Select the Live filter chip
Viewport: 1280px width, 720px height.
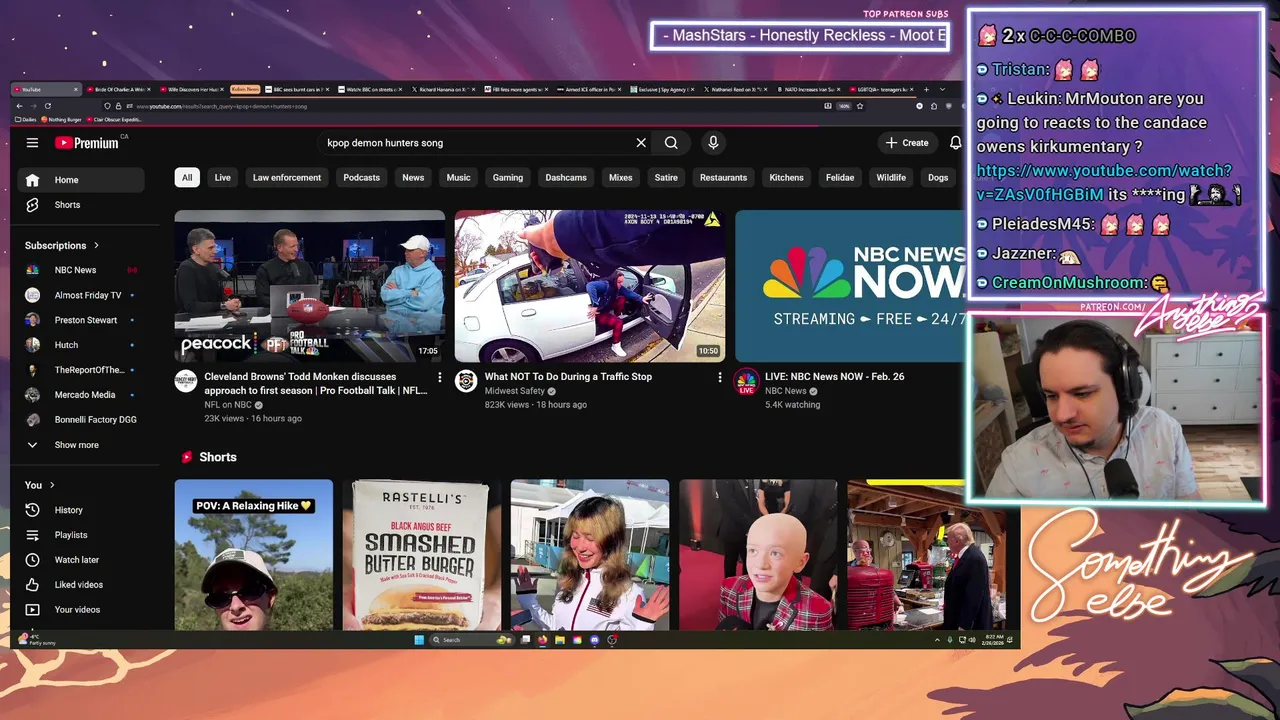[222, 178]
